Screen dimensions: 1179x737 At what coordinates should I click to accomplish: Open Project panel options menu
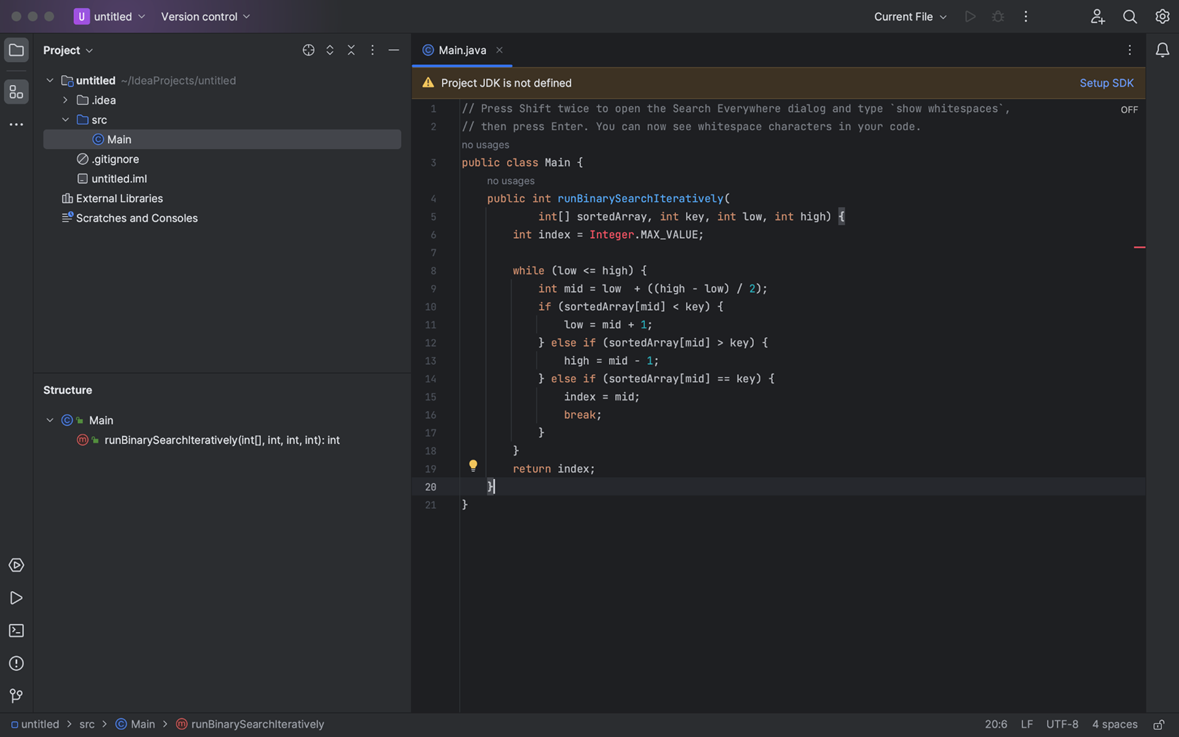point(372,50)
